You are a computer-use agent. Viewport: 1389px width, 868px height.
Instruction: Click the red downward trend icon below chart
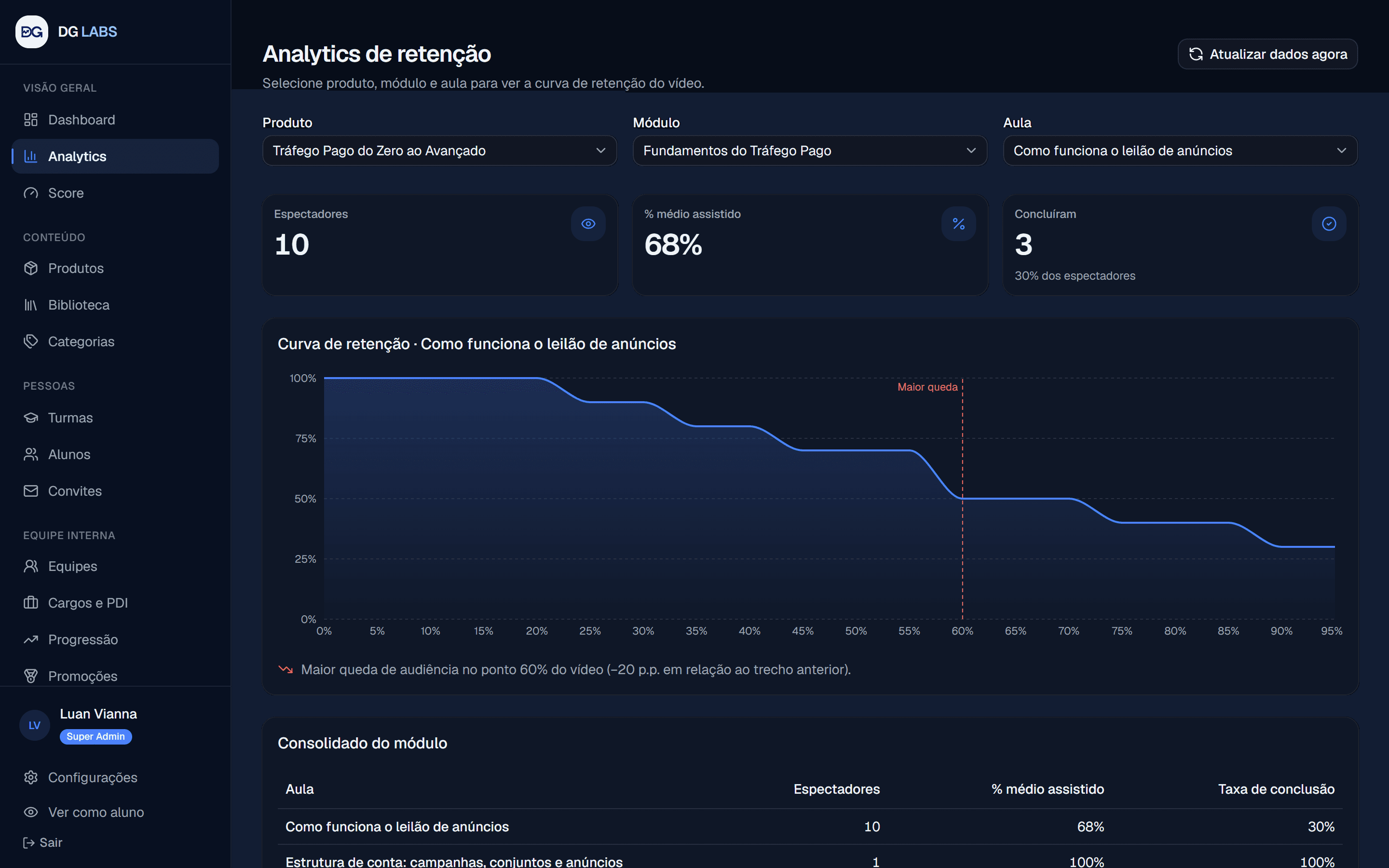[x=286, y=669]
